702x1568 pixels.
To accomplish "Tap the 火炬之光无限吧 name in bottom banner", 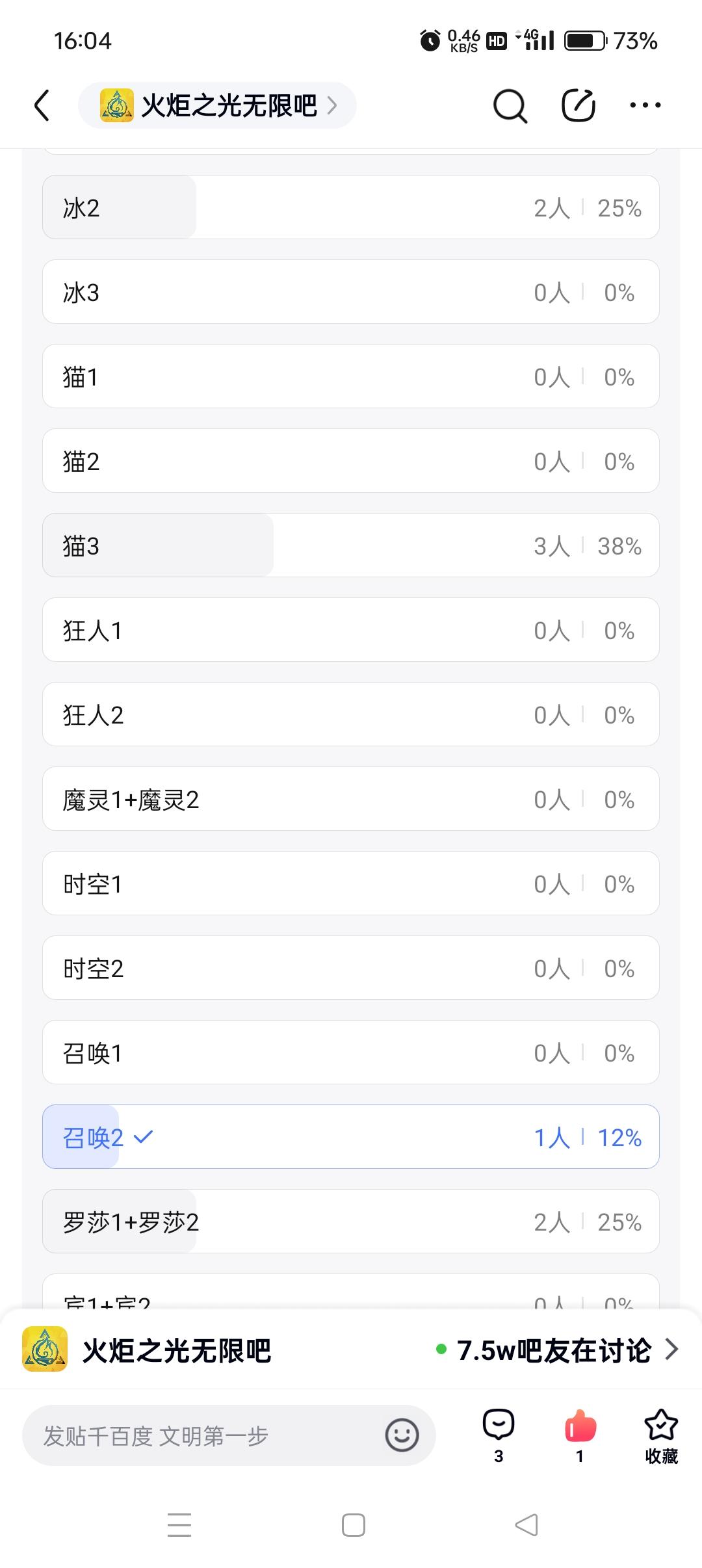I will tap(177, 1351).
